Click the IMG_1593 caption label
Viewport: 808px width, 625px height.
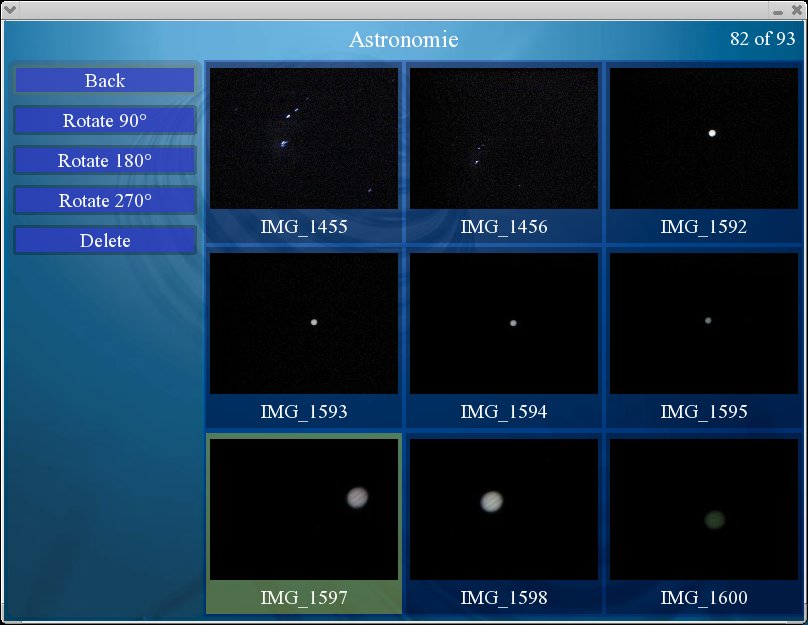click(x=304, y=412)
